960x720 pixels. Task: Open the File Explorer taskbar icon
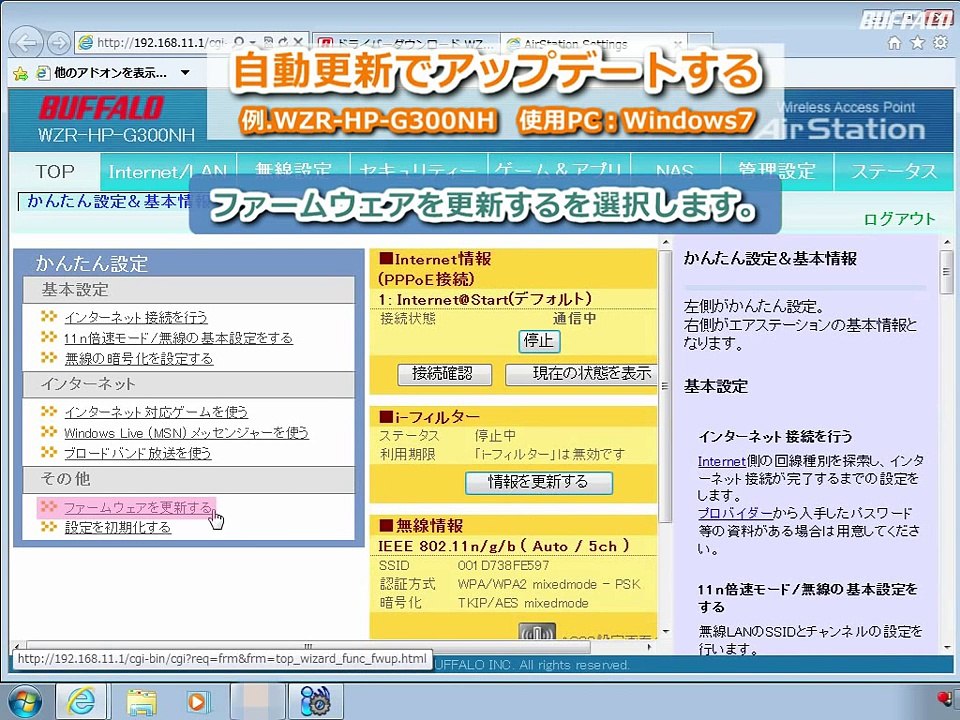pos(141,702)
